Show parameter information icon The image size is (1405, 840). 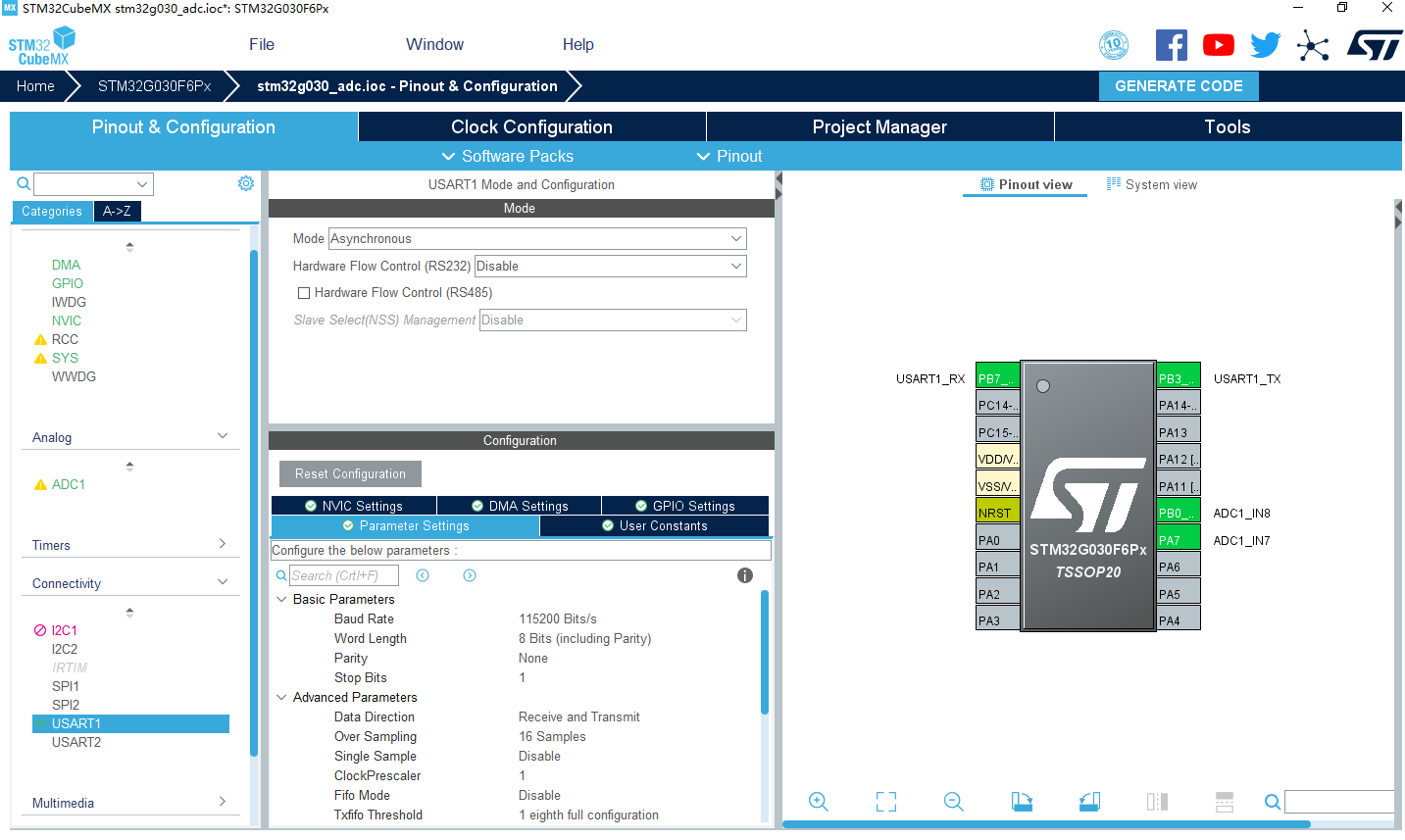tap(745, 575)
